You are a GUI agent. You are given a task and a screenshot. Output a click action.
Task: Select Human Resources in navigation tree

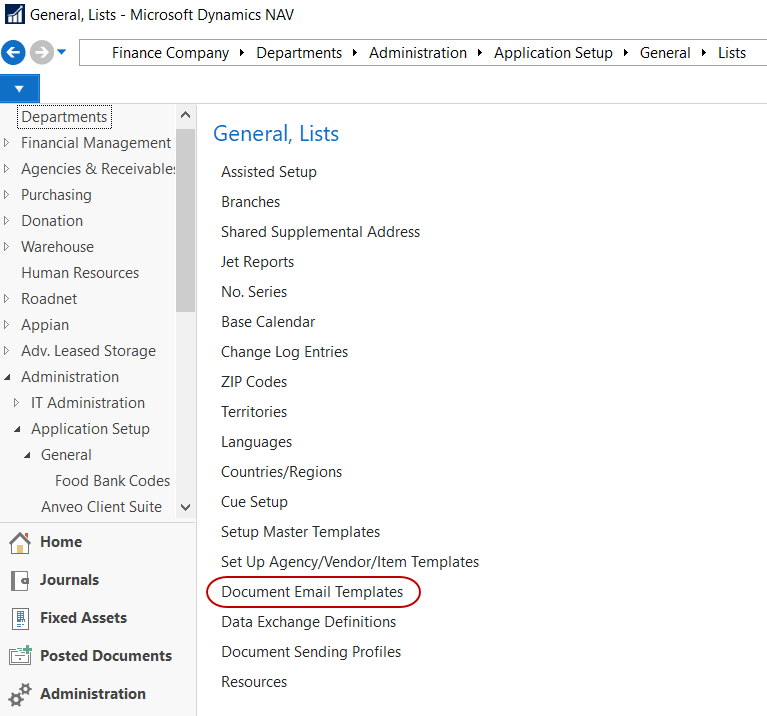pyautogui.click(x=80, y=273)
